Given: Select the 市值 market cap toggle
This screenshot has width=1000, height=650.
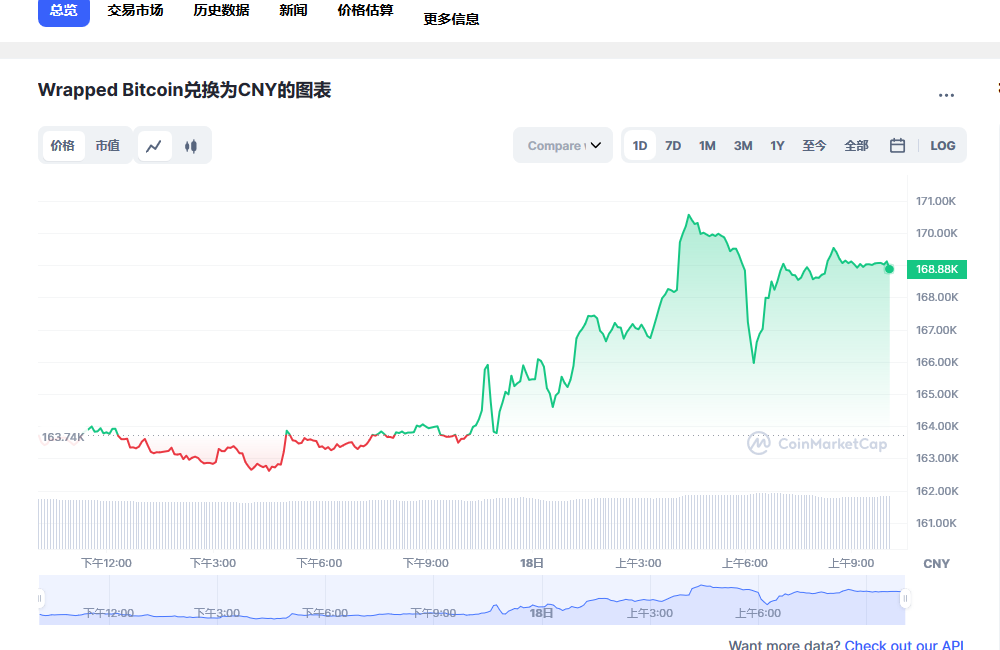Looking at the screenshot, I should 108,145.
